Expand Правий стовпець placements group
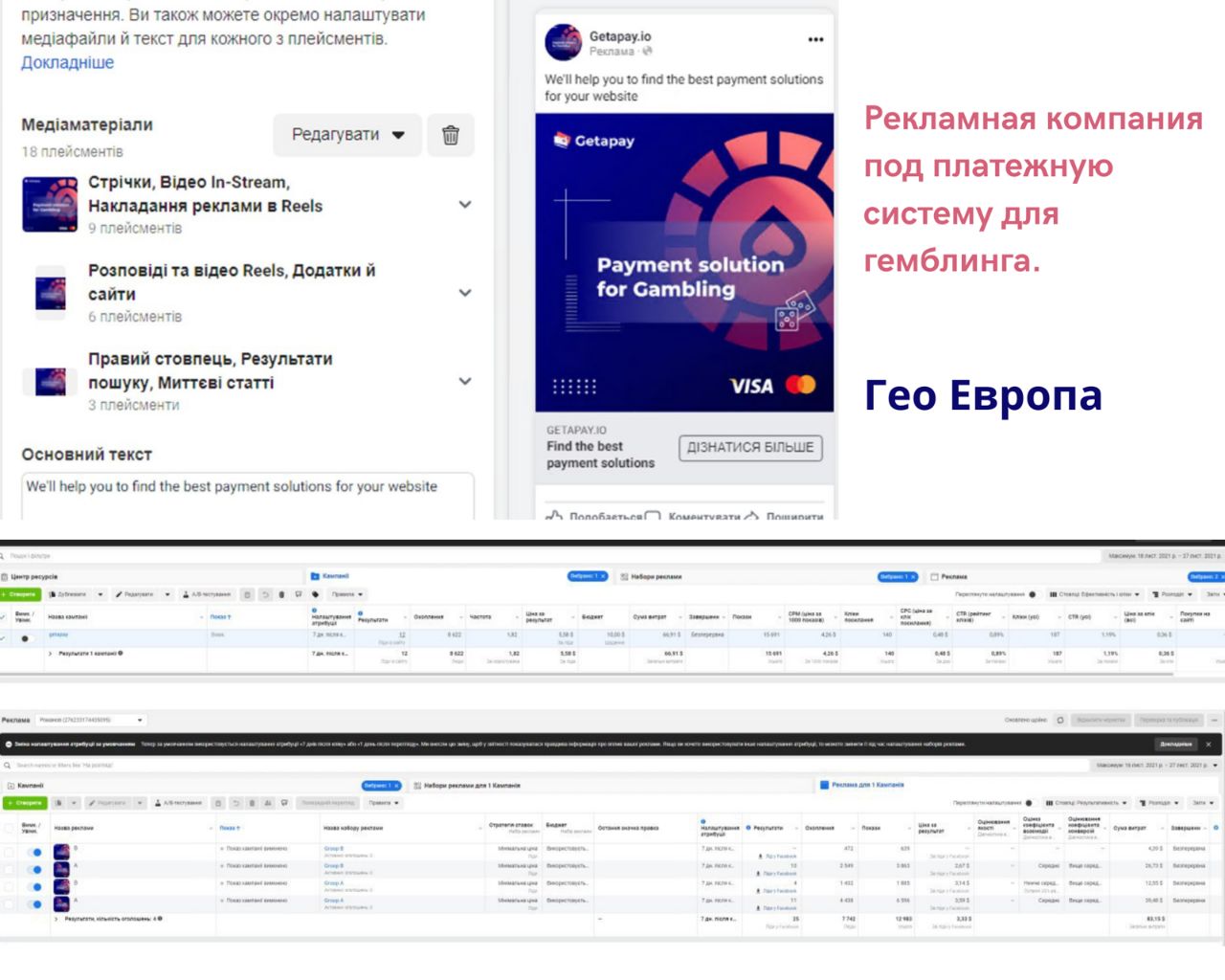Image resolution: width=1225 pixels, height=980 pixels. coord(465,381)
